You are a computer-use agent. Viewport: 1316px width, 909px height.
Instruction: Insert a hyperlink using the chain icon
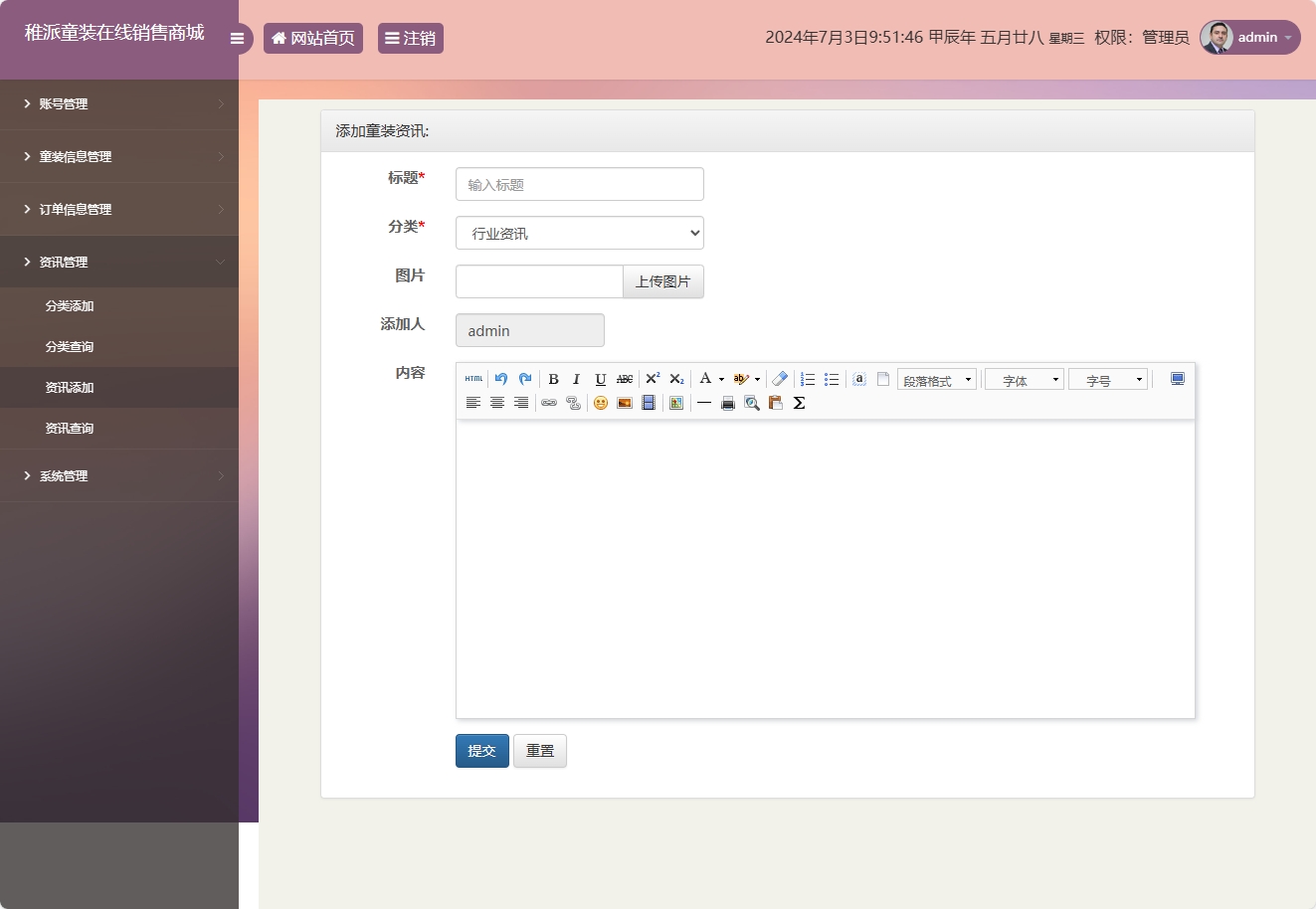click(x=548, y=403)
